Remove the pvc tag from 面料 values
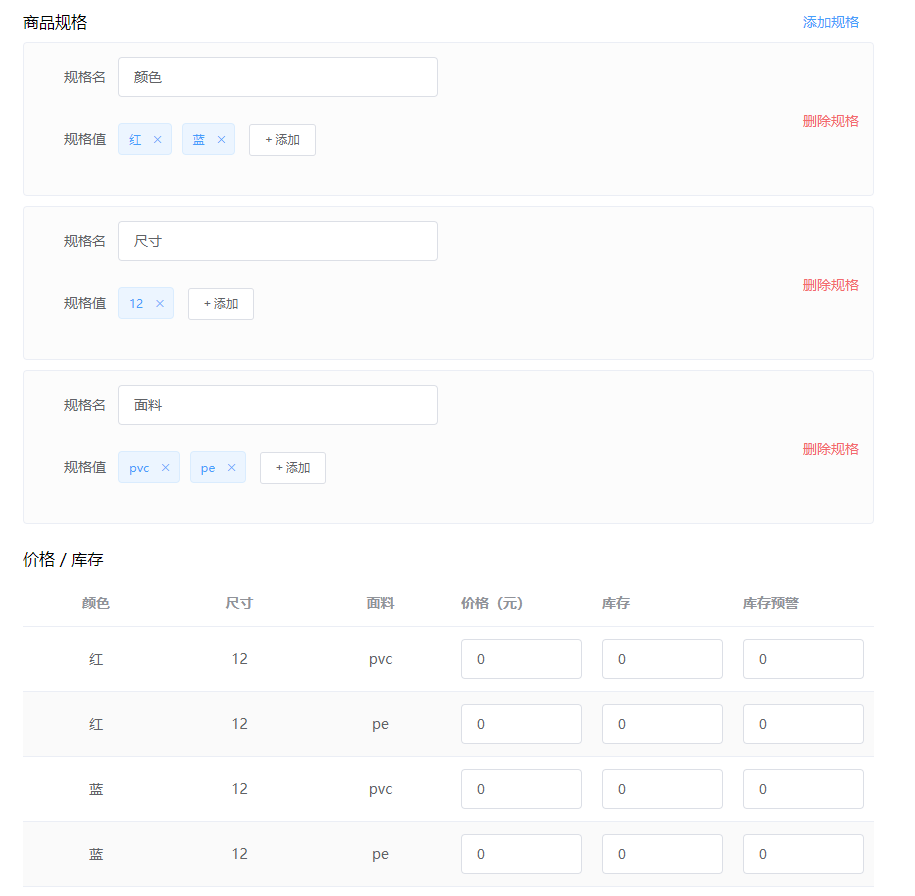Viewport: 915px width, 896px height. pyautogui.click(x=166, y=467)
